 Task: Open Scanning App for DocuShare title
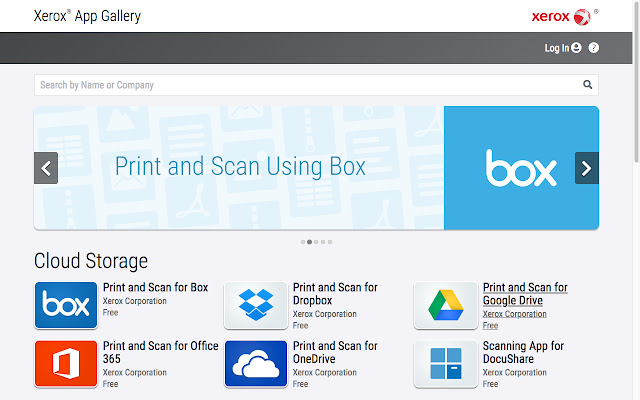pos(523,352)
